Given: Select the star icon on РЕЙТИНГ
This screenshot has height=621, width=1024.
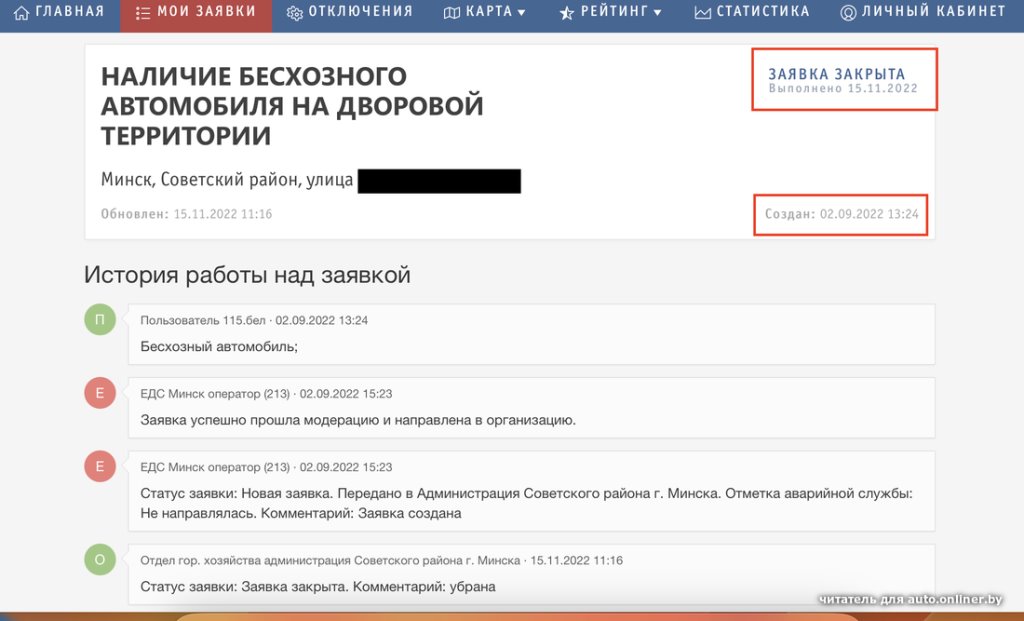Looking at the screenshot, I should [565, 13].
